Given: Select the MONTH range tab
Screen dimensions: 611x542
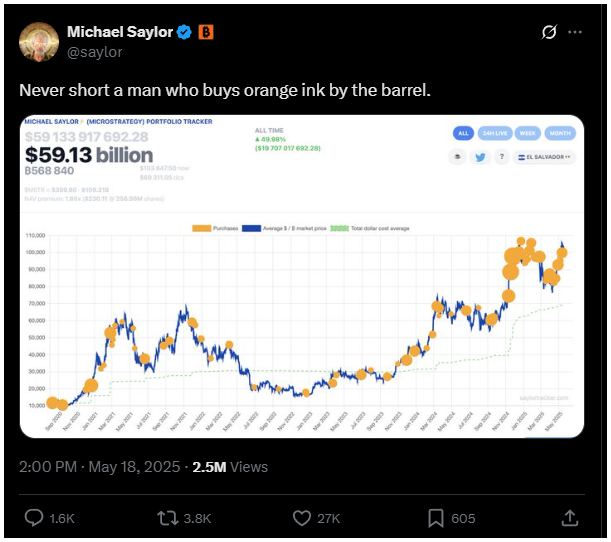Looking at the screenshot, I should click(560, 133).
